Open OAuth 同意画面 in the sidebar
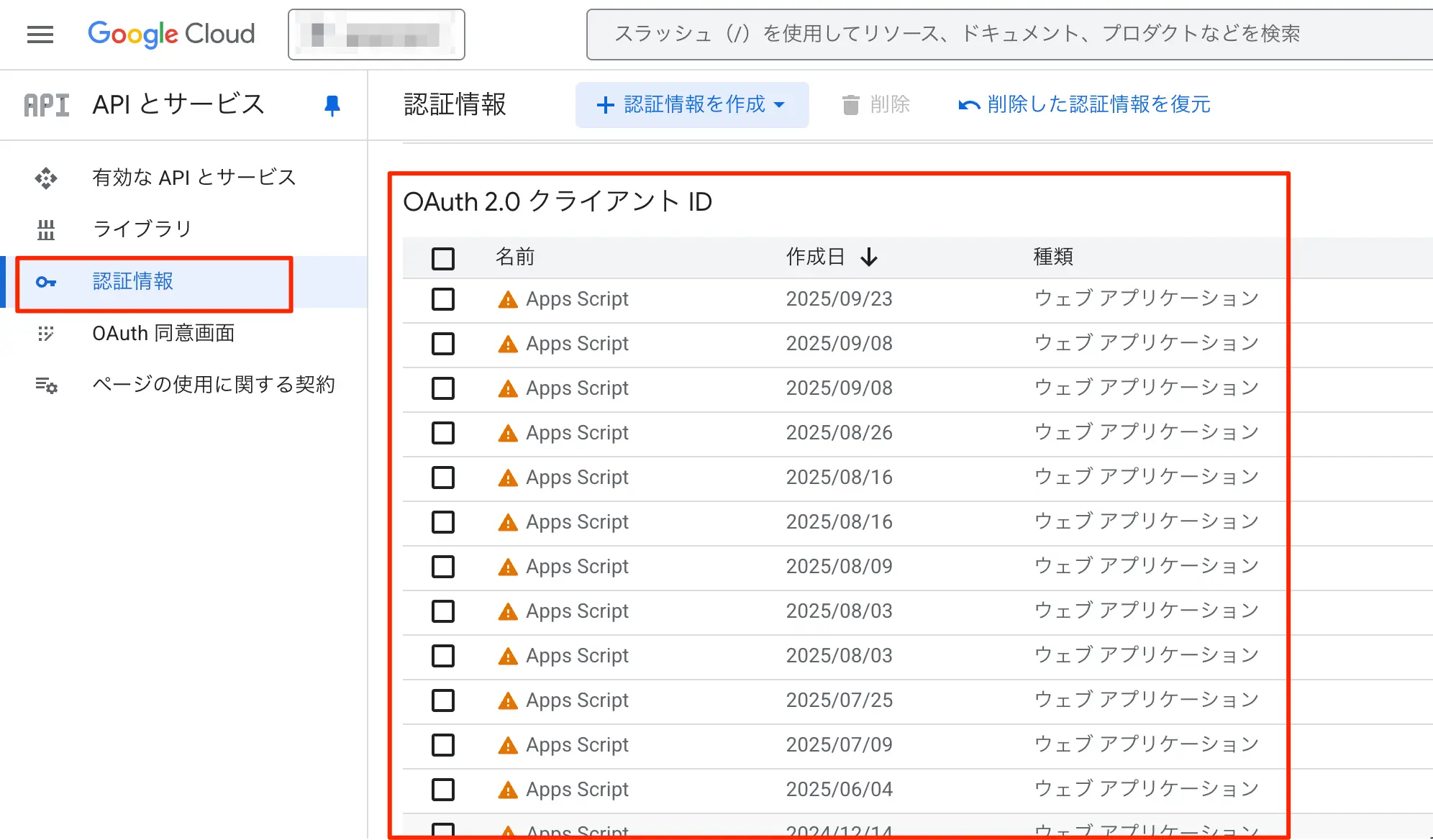Image resolution: width=1433 pixels, height=840 pixels. pos(163,334)
